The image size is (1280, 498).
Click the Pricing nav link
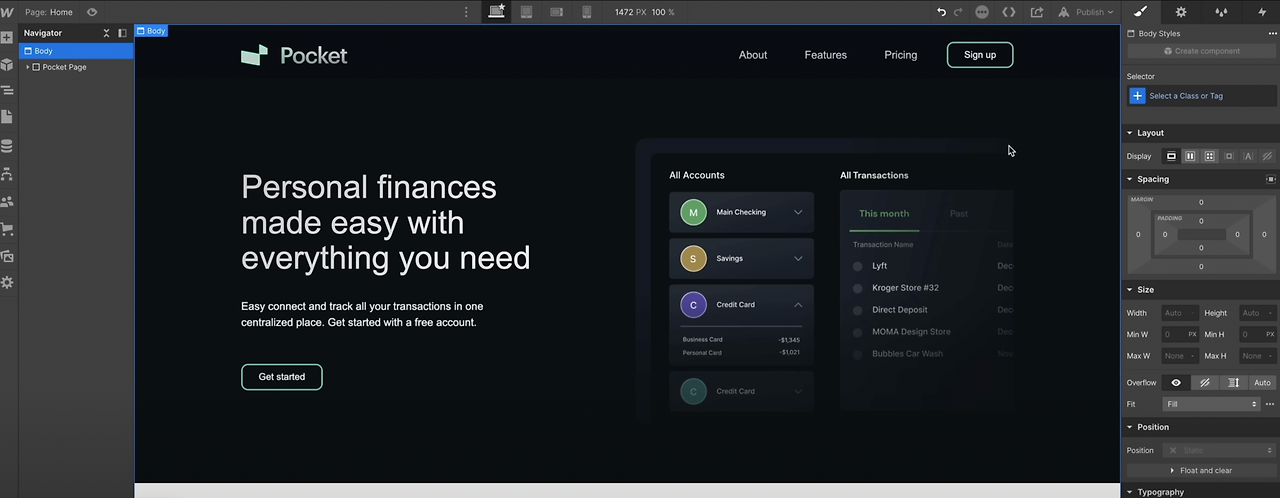(x=901, y=55)
